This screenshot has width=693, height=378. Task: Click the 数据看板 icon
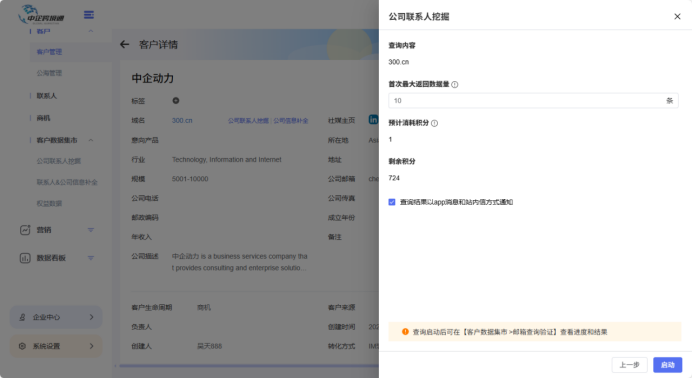coord(25,258)
